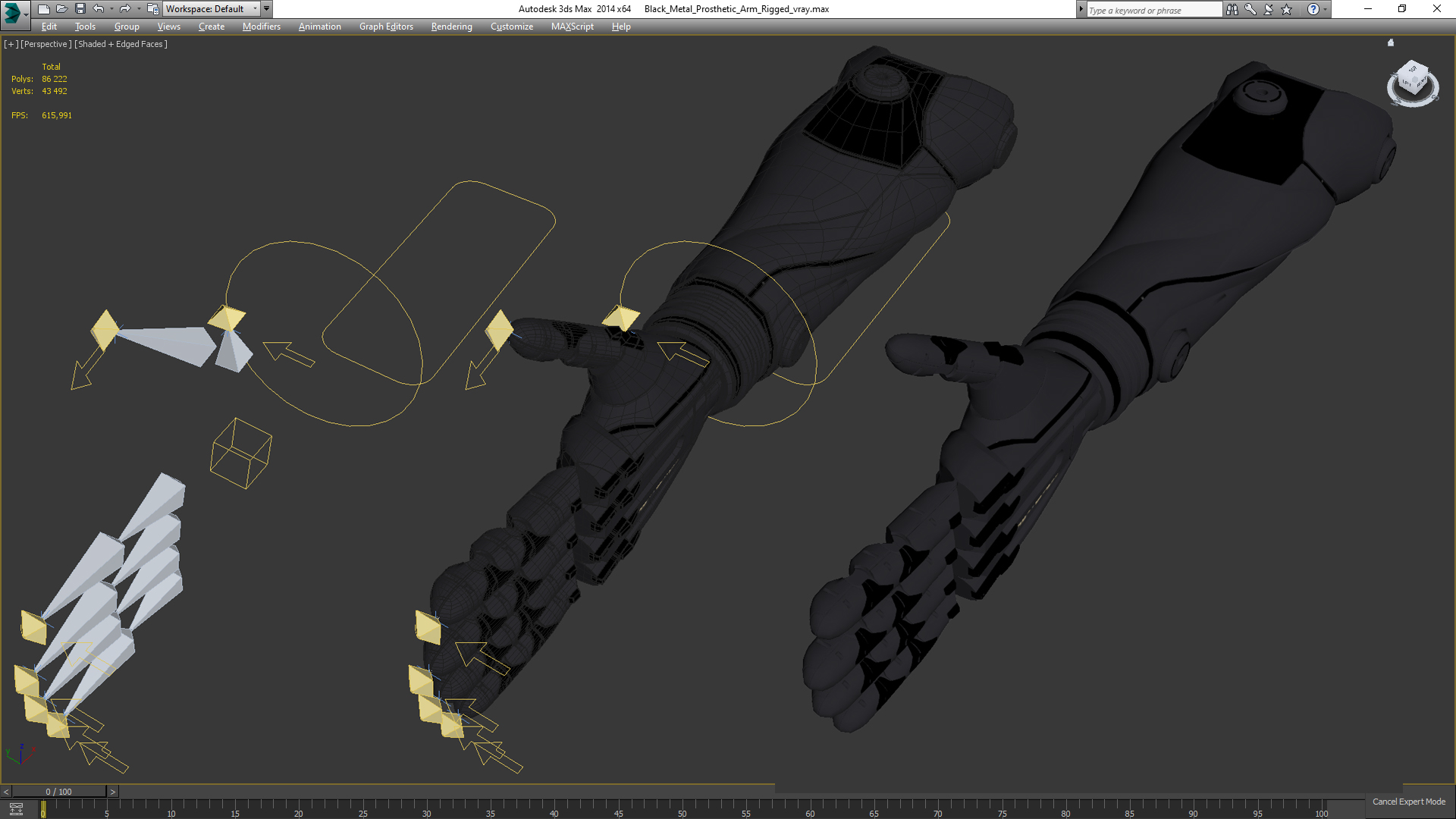Click the binoculars search icon
This screenshot has width=1456, height=819.
point(1232,9)
